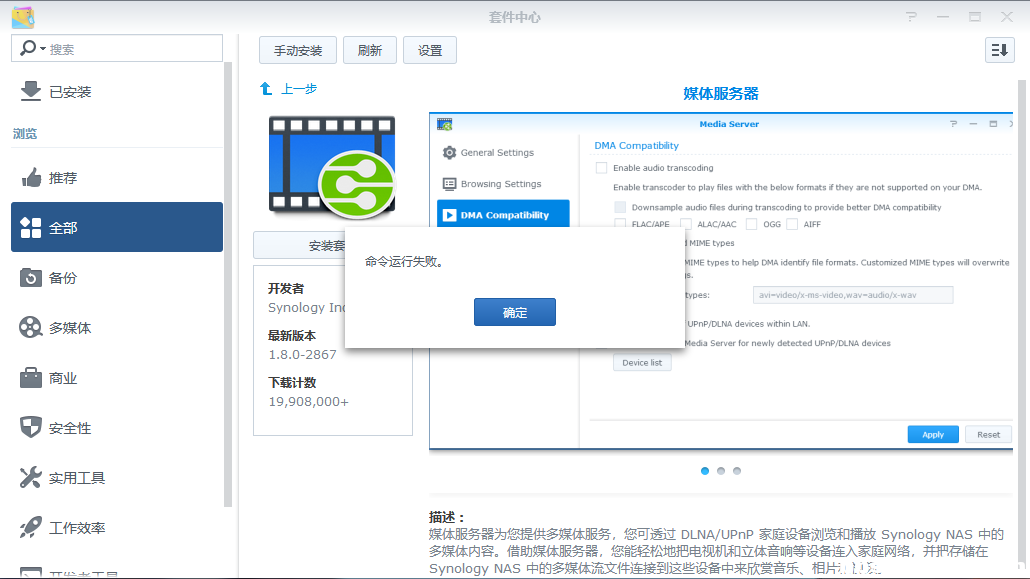Click the 安装套件 install package button
This screenshot has height=579, width=1030.
click(x=300, y=246)
